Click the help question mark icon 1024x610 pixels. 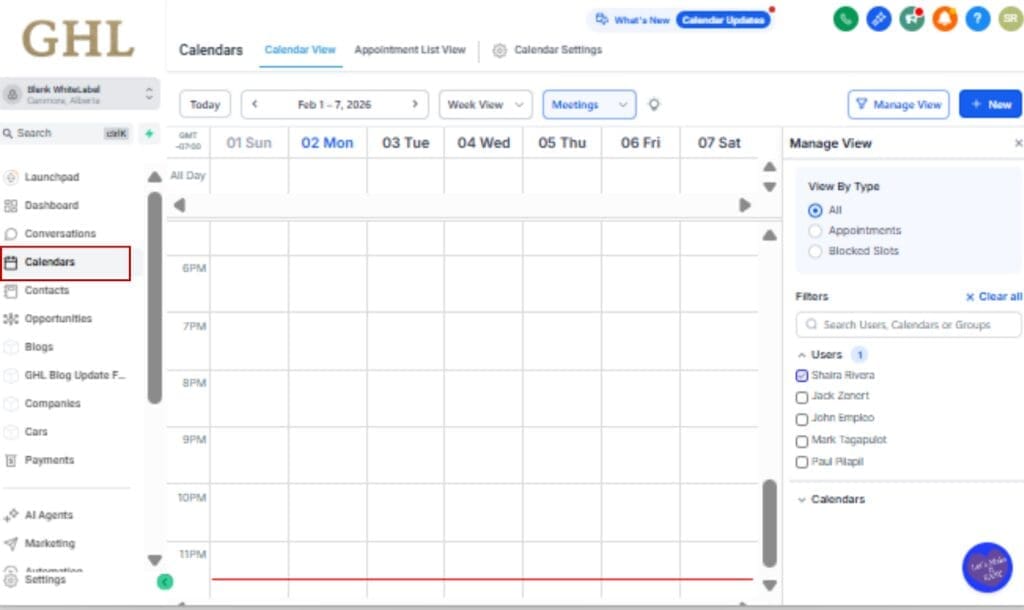pos(977,18)
